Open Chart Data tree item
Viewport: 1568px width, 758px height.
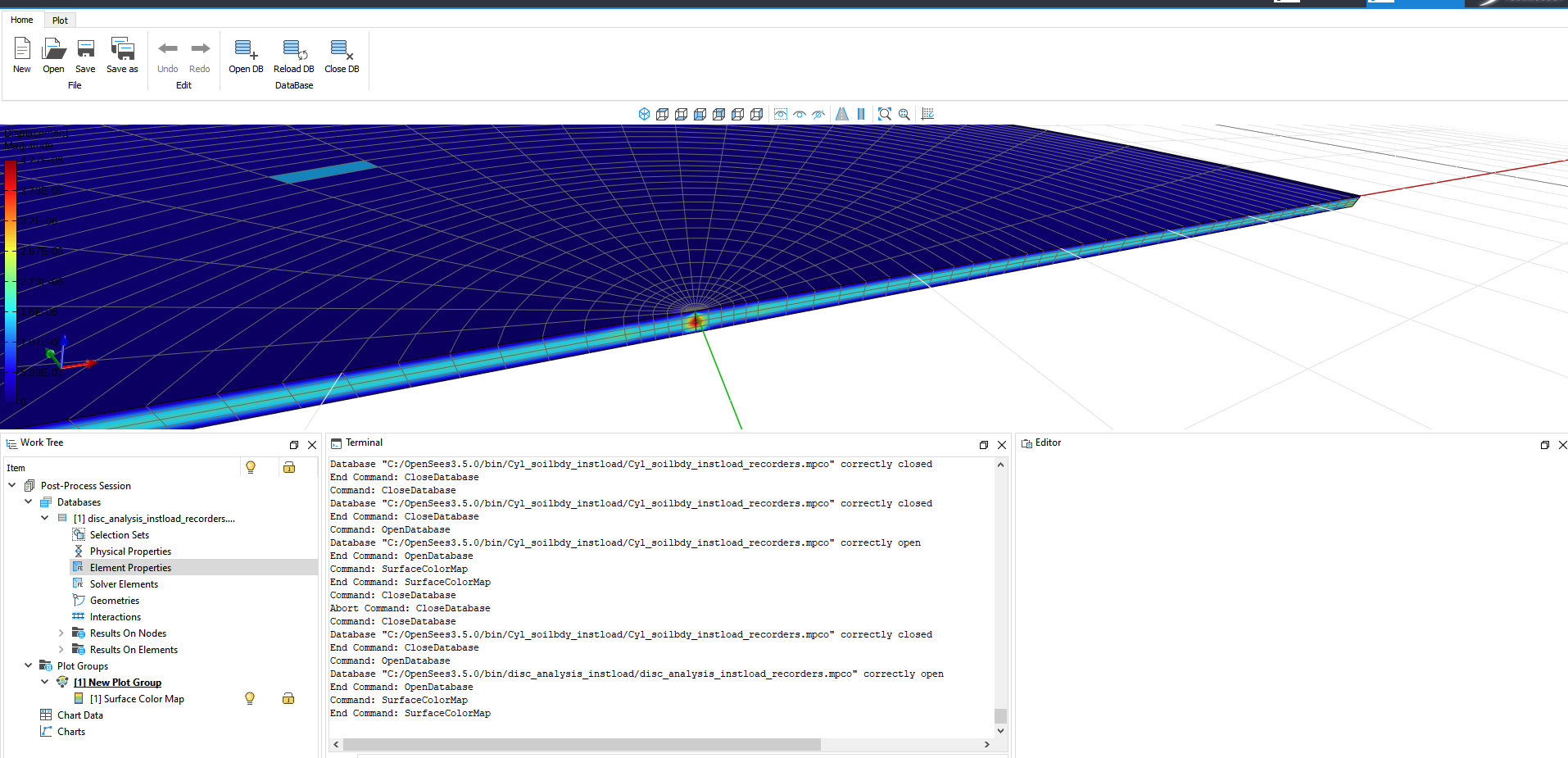[x=80, y=715]
